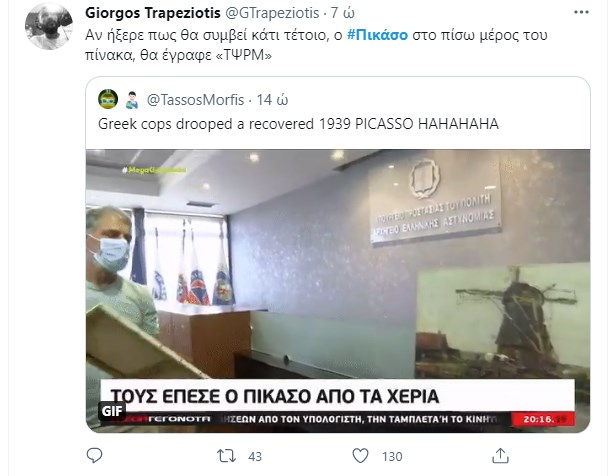The width and height of the screenshot is (611, 476).
Task: Click the retweet arrows icon
Action: coord(226,456)
